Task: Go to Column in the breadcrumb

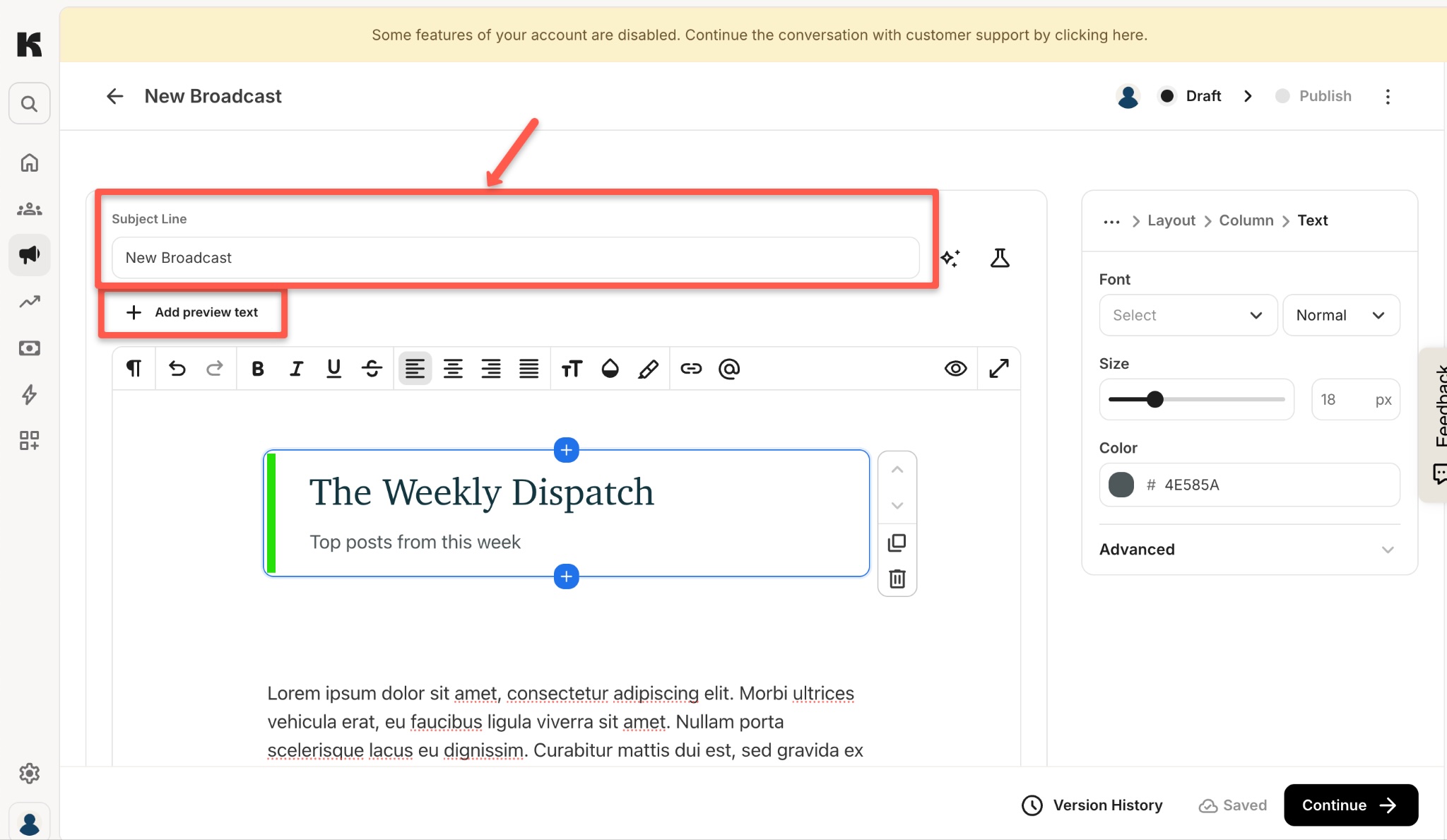Action: 1246,220
